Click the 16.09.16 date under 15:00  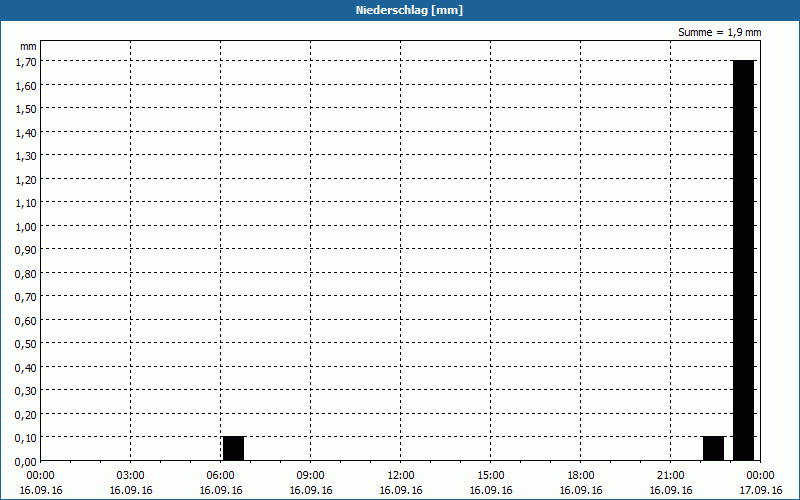click(491, 490)
